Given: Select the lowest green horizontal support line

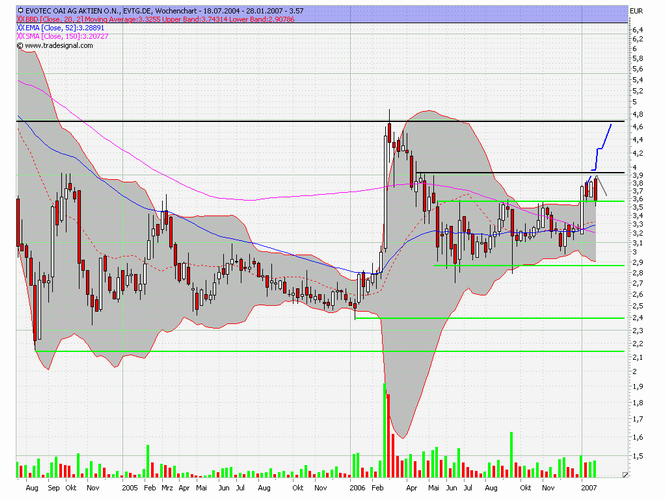Looking at the screenshot, I should [330, 351].
